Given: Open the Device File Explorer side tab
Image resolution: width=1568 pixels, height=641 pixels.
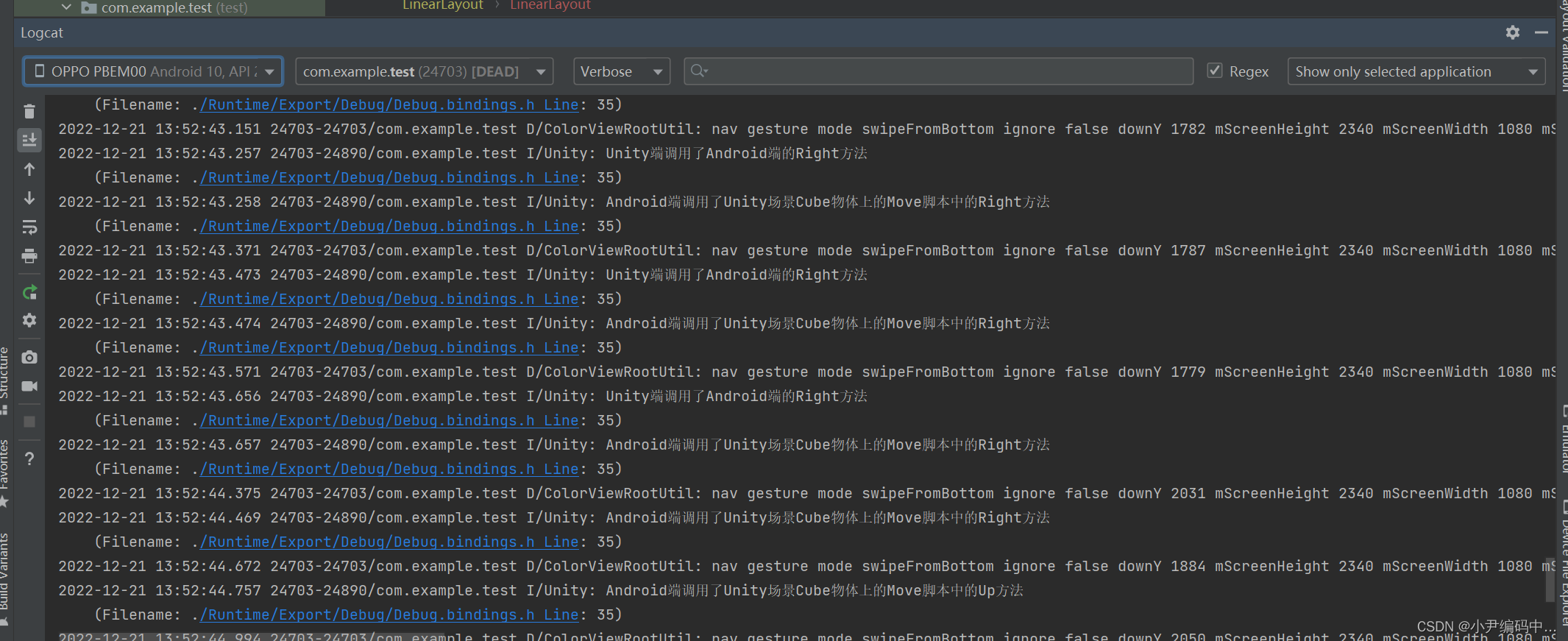Looking at the screenshot, I should (1563, 563).
